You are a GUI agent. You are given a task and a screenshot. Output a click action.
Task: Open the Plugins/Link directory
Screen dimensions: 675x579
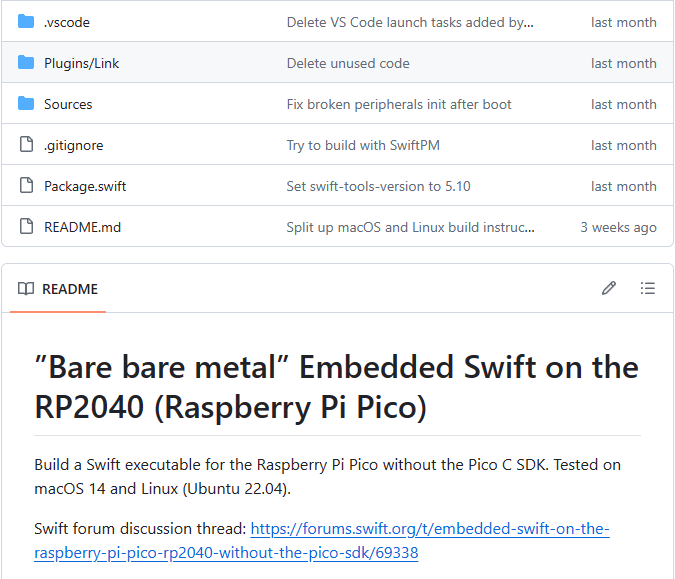coord(81,63)
